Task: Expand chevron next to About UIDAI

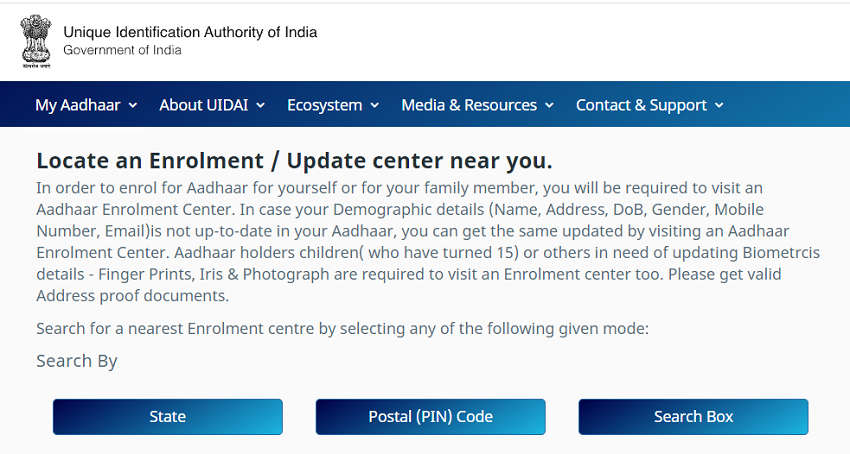Action: click(x=261, y=105)
